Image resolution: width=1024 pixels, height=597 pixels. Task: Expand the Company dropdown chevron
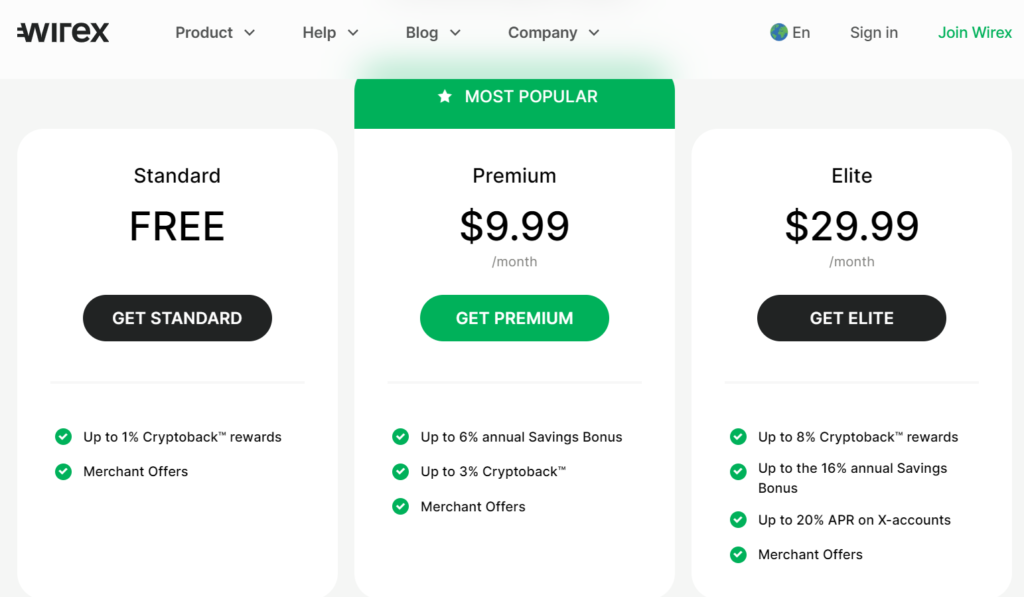tap(594, 33)
